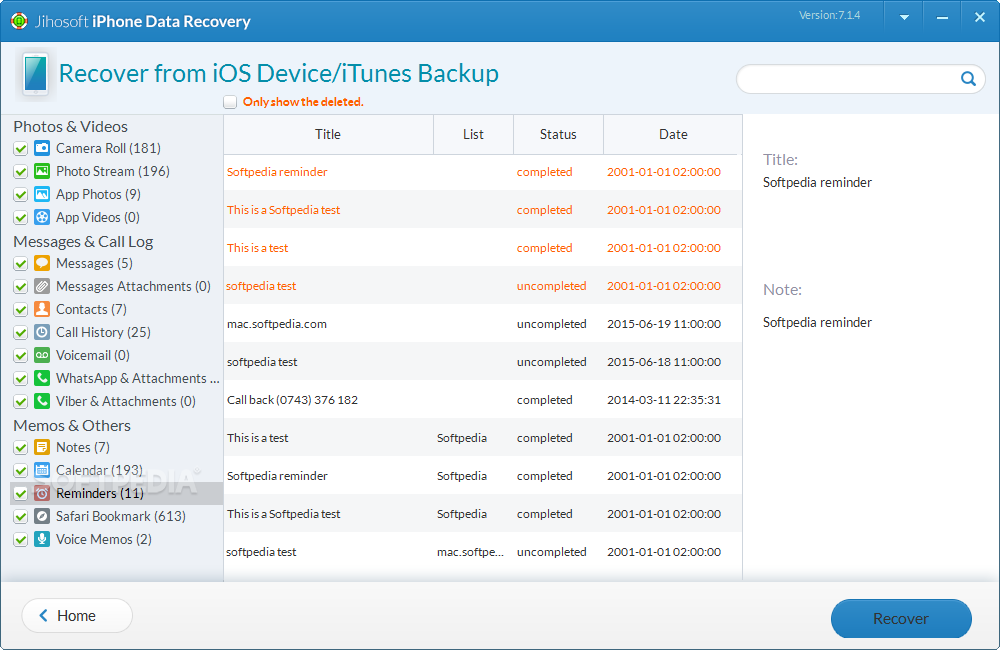This screenshot has height=650, width=1000.
Task: Sort by the List column header
Action: tap(473, 135)
